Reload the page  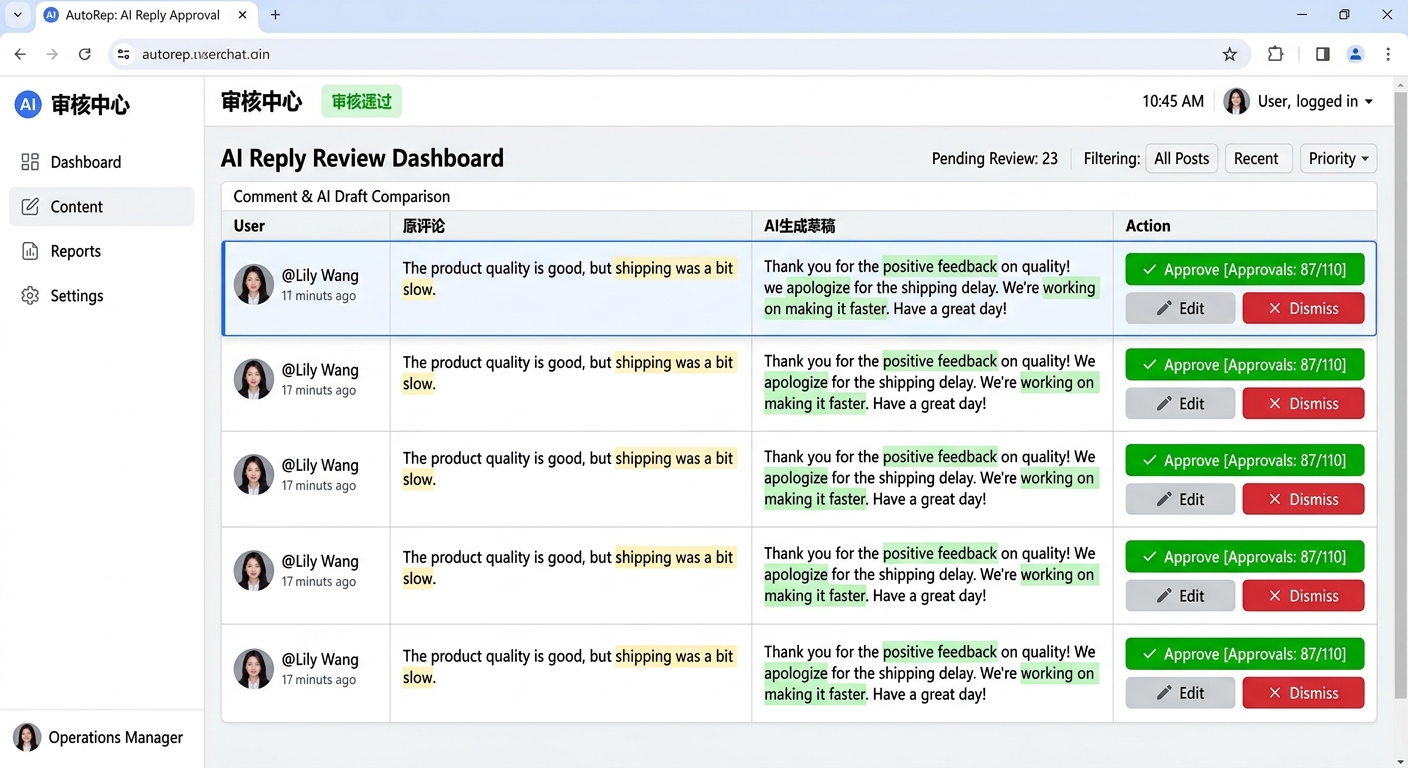coord(85,54)
